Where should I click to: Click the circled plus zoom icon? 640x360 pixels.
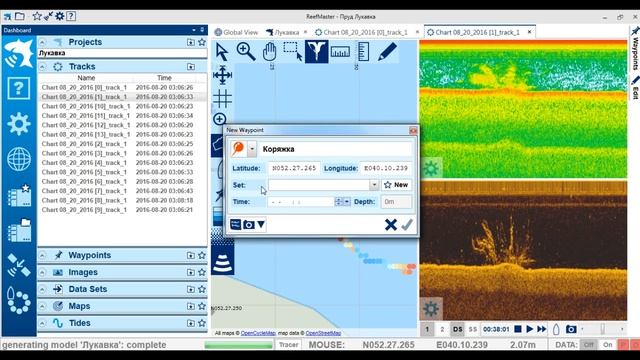pos(220,119)
